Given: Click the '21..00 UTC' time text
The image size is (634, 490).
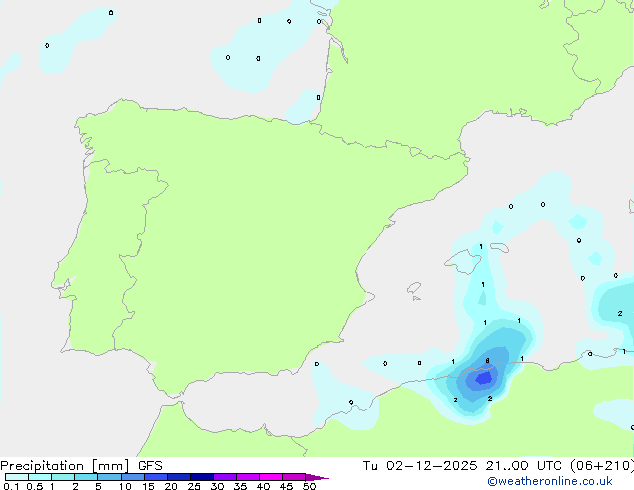Looking at the screenshot, I should [524, 466].
